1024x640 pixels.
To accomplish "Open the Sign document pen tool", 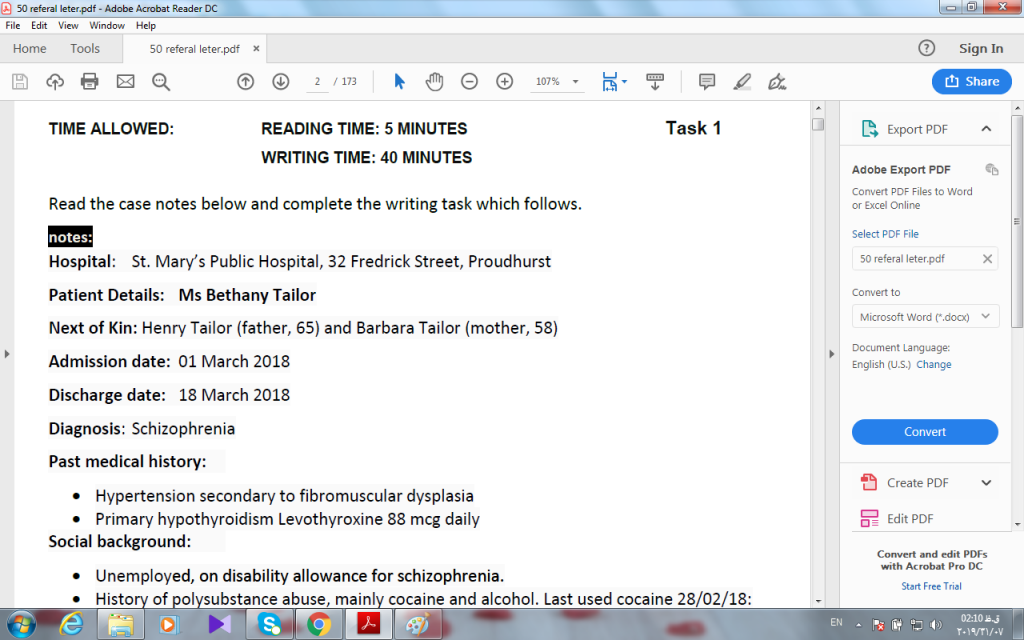I will point(776,82).
